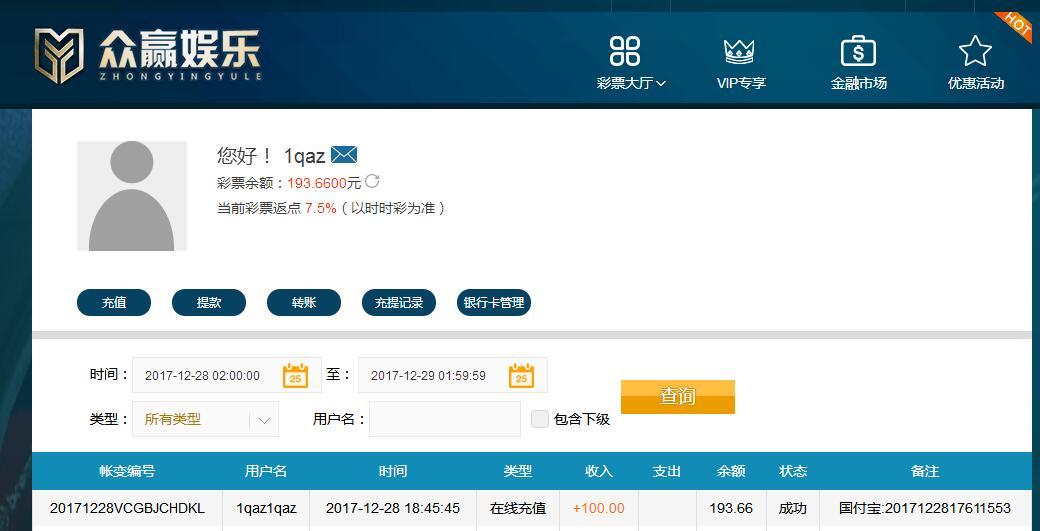Click the 7.5% rebate value
Image resolution: width=1040 pixels, height=531 pixels.
320,208
